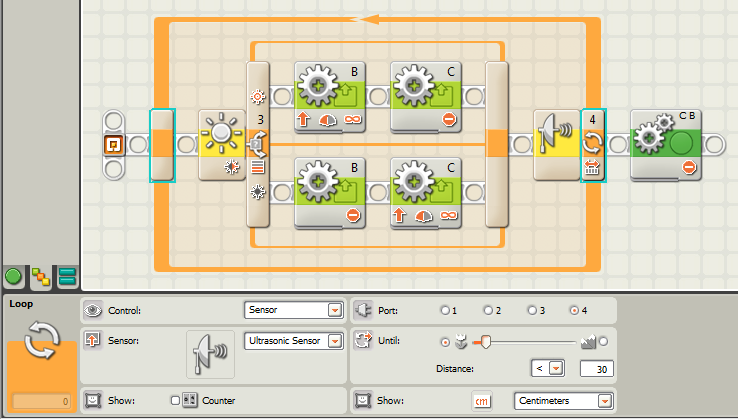The width and height of the screenshot is (738, 419).
Task: Enable the Counter checkbox
Action: coord(176,401)
